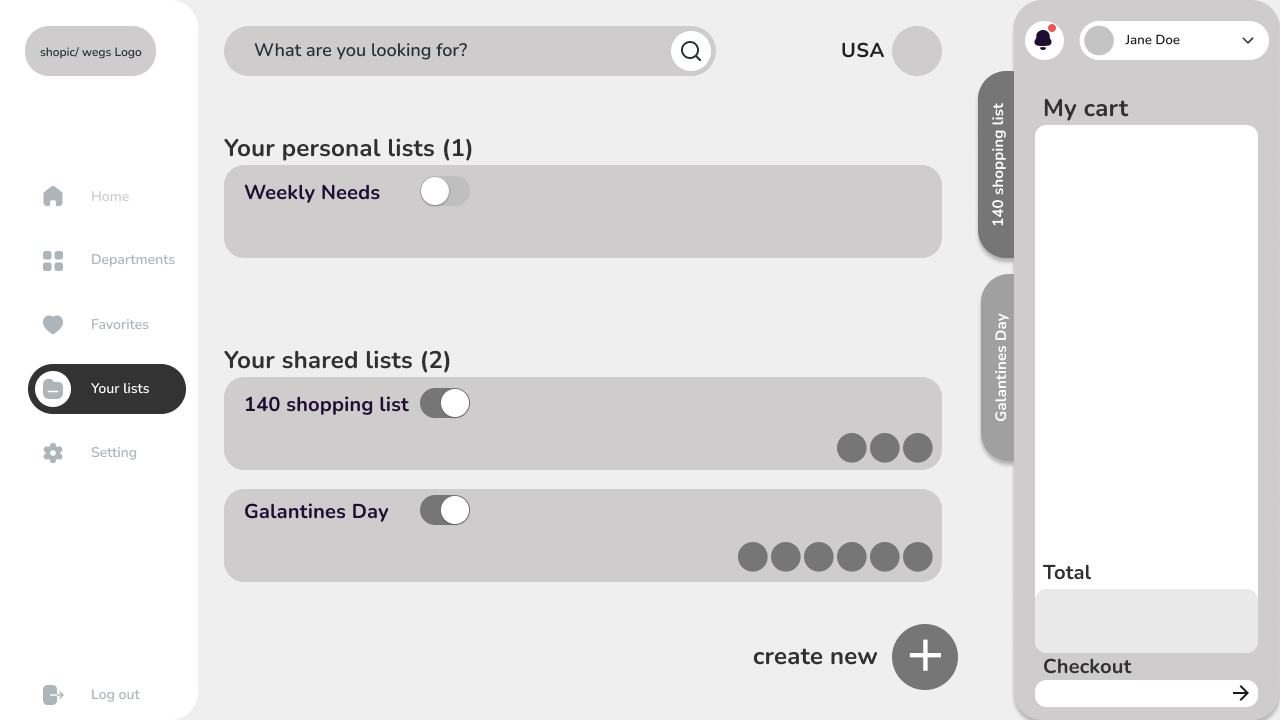Open Settings gear icon
The height and width of the screenshot is (720, 1280).
tap(53, 453)
